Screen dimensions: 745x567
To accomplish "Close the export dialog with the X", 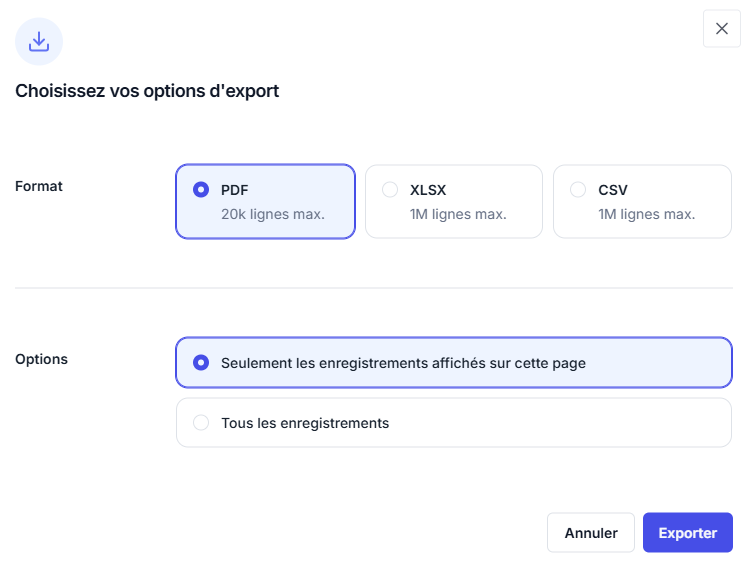I will coord(722,29).
